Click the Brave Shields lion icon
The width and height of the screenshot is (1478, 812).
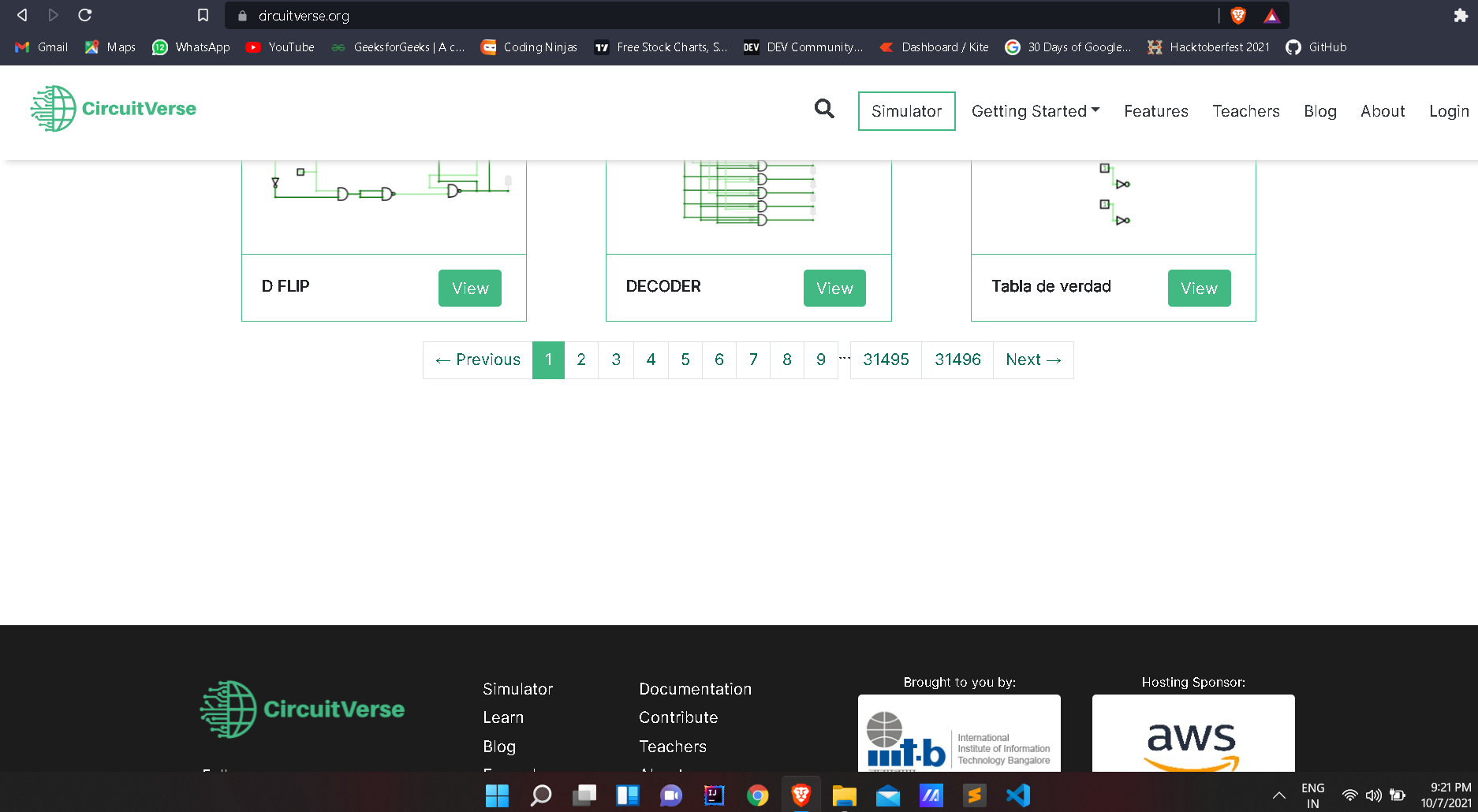pos(1238,15)
